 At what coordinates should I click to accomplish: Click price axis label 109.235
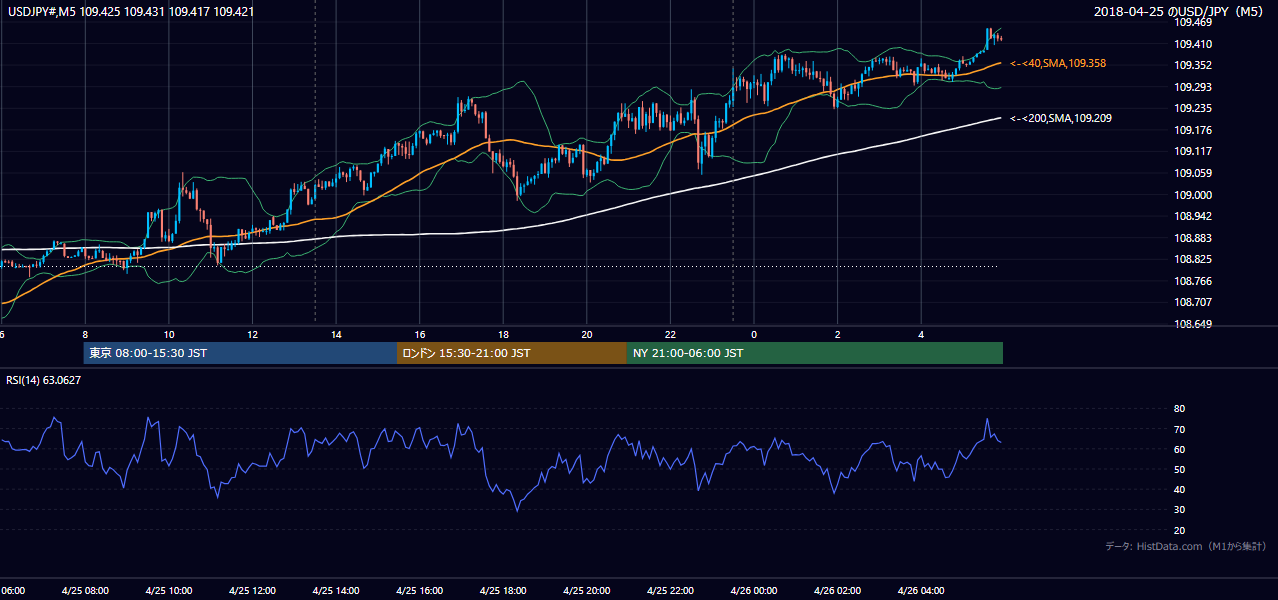coord(1193,108)
